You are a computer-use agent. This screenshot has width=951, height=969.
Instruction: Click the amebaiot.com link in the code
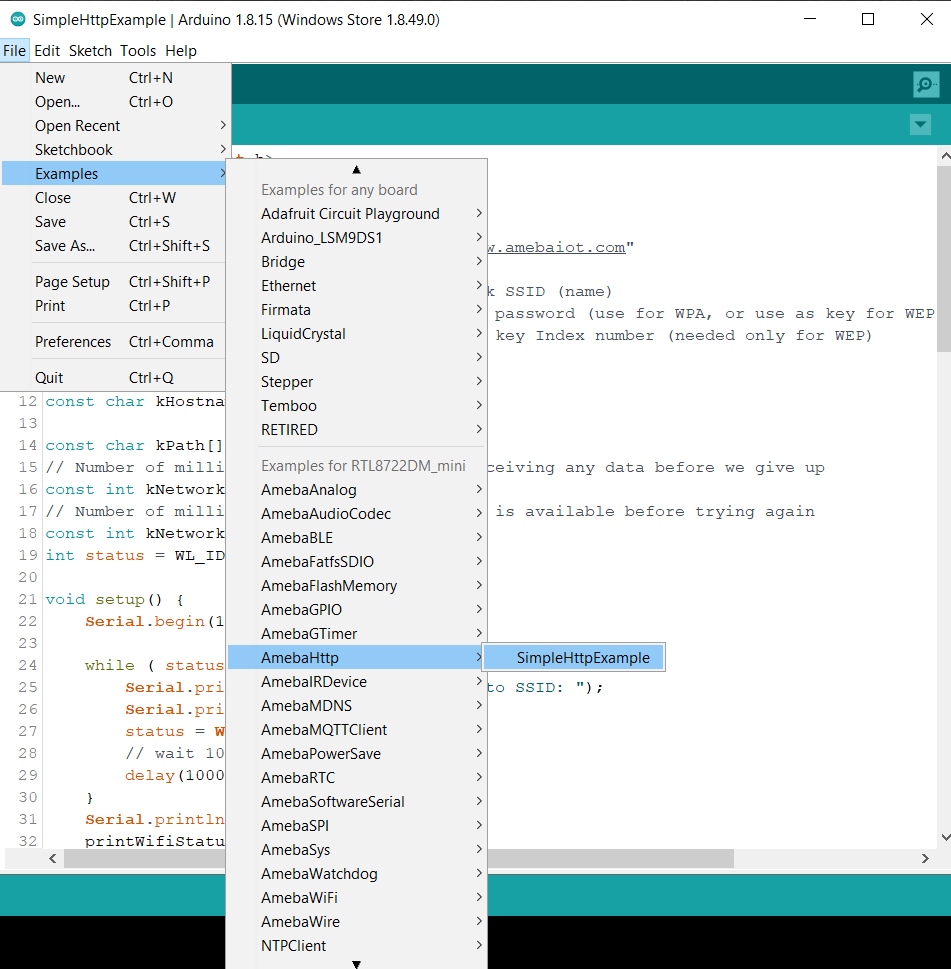coord(556,247)
